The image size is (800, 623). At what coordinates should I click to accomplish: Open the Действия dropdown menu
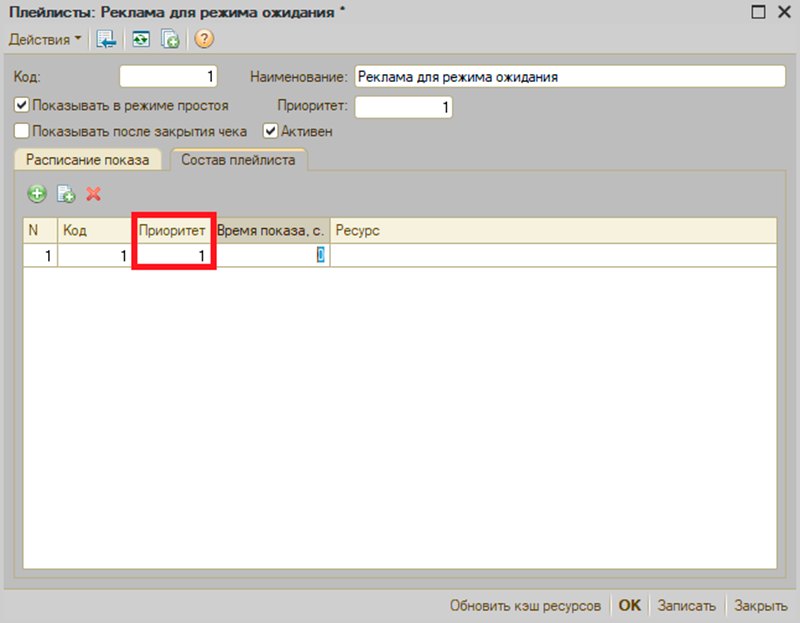45,39
